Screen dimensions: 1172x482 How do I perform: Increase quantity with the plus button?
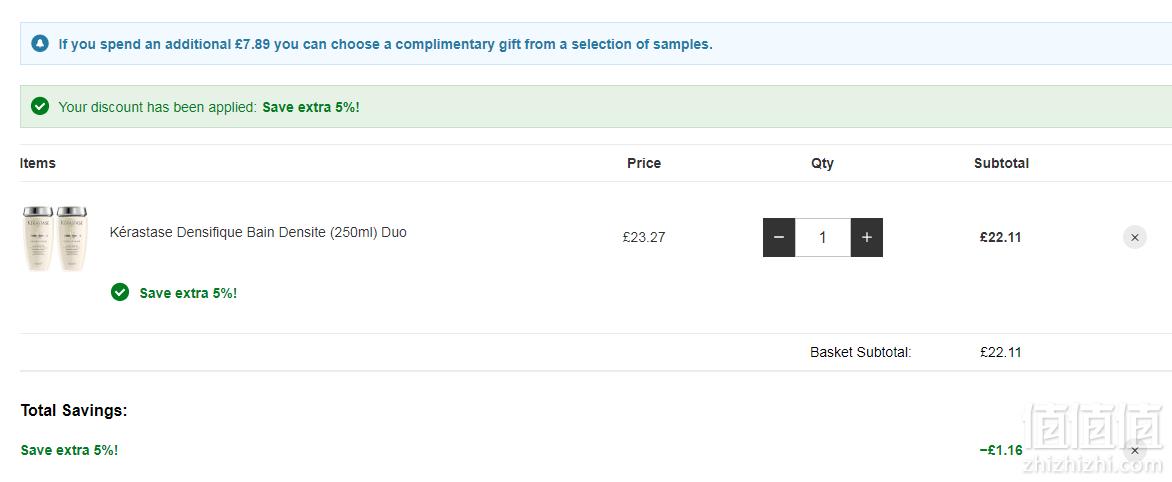pyautogui.click(x=867, y=238)
